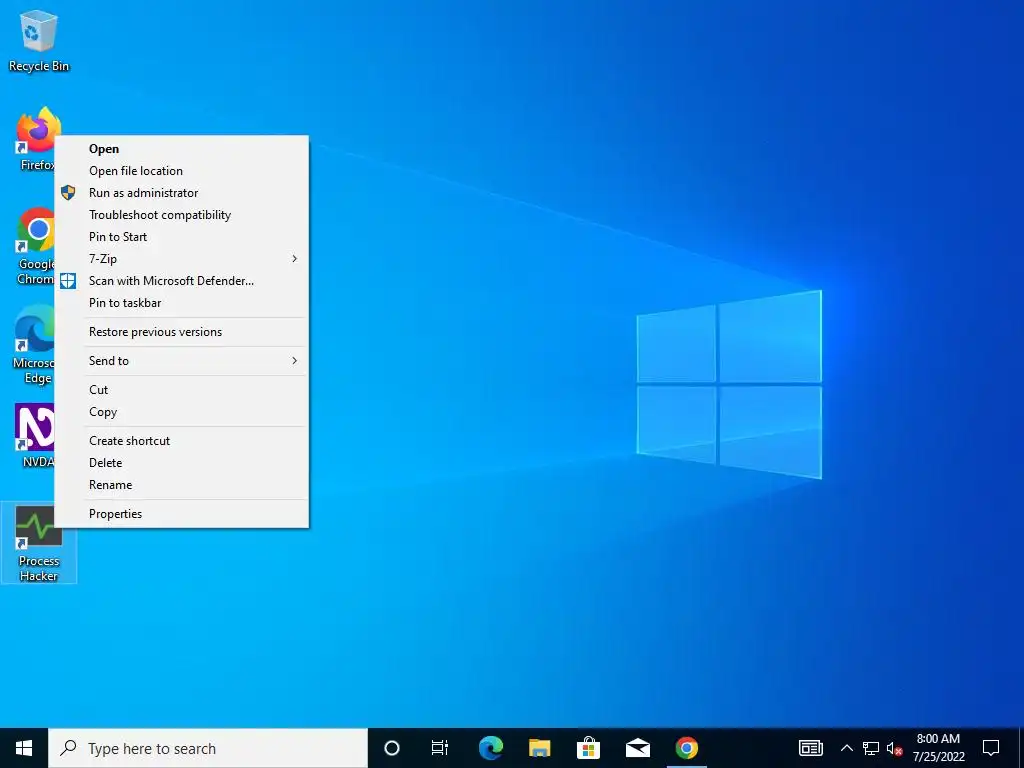Switch to Chrome on the taskbar
The image size is (1024, 768).
click(686, 748)
